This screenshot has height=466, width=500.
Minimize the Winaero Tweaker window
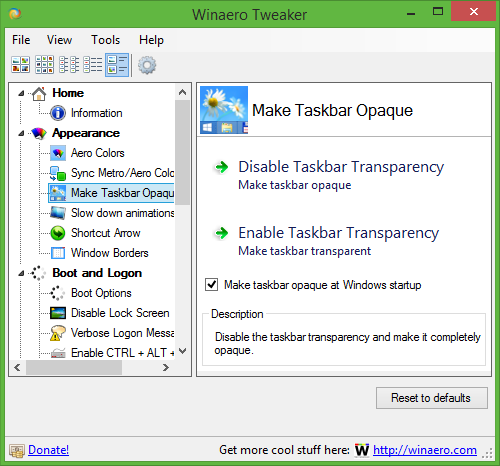pos(411,13)
